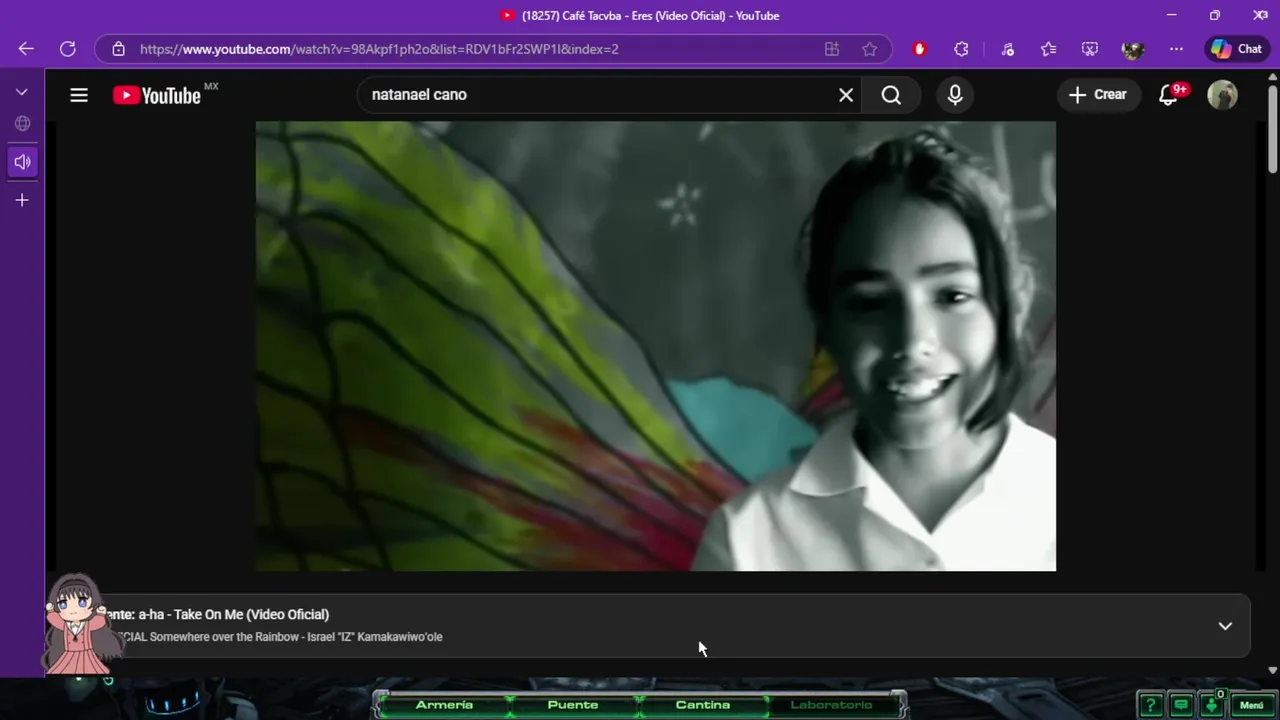Click the game green download arrow button
Viewport: 1280px width, 720px height.
pos(1211,705)
